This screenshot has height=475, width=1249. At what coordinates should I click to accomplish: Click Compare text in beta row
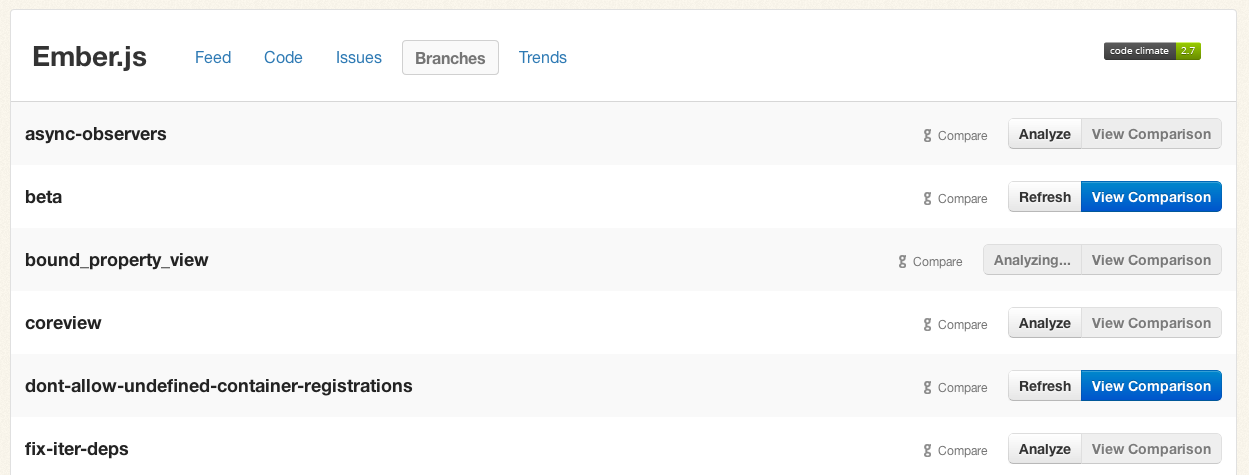(962, 199)
